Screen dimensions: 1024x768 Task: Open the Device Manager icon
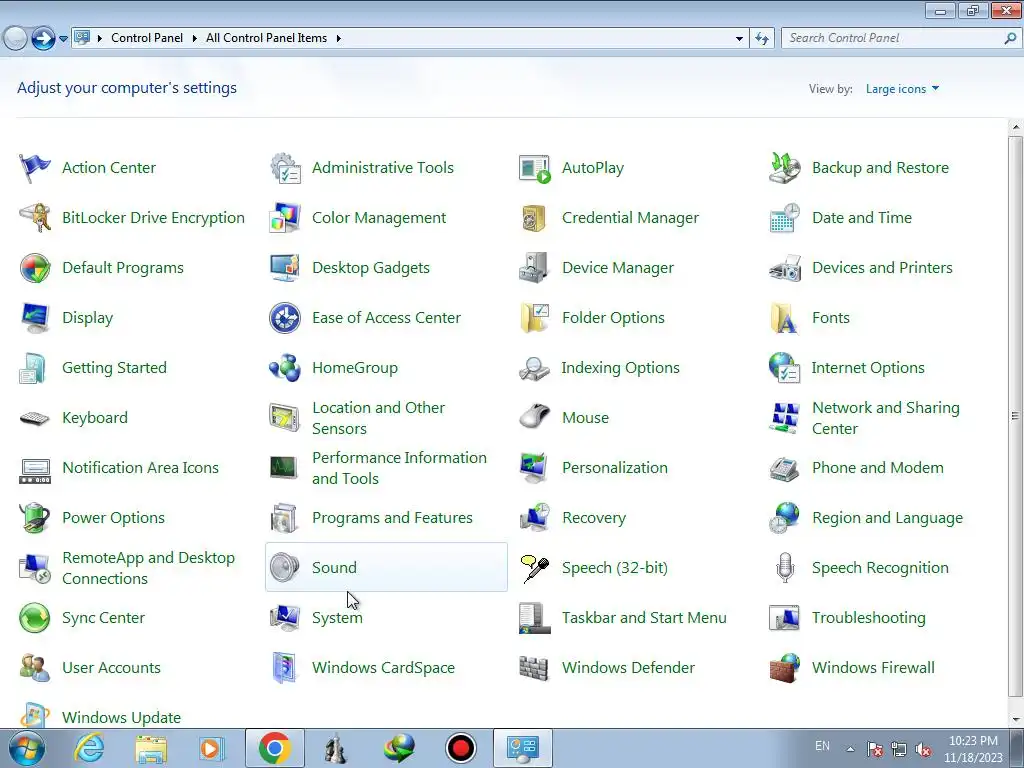coord(535,268)
